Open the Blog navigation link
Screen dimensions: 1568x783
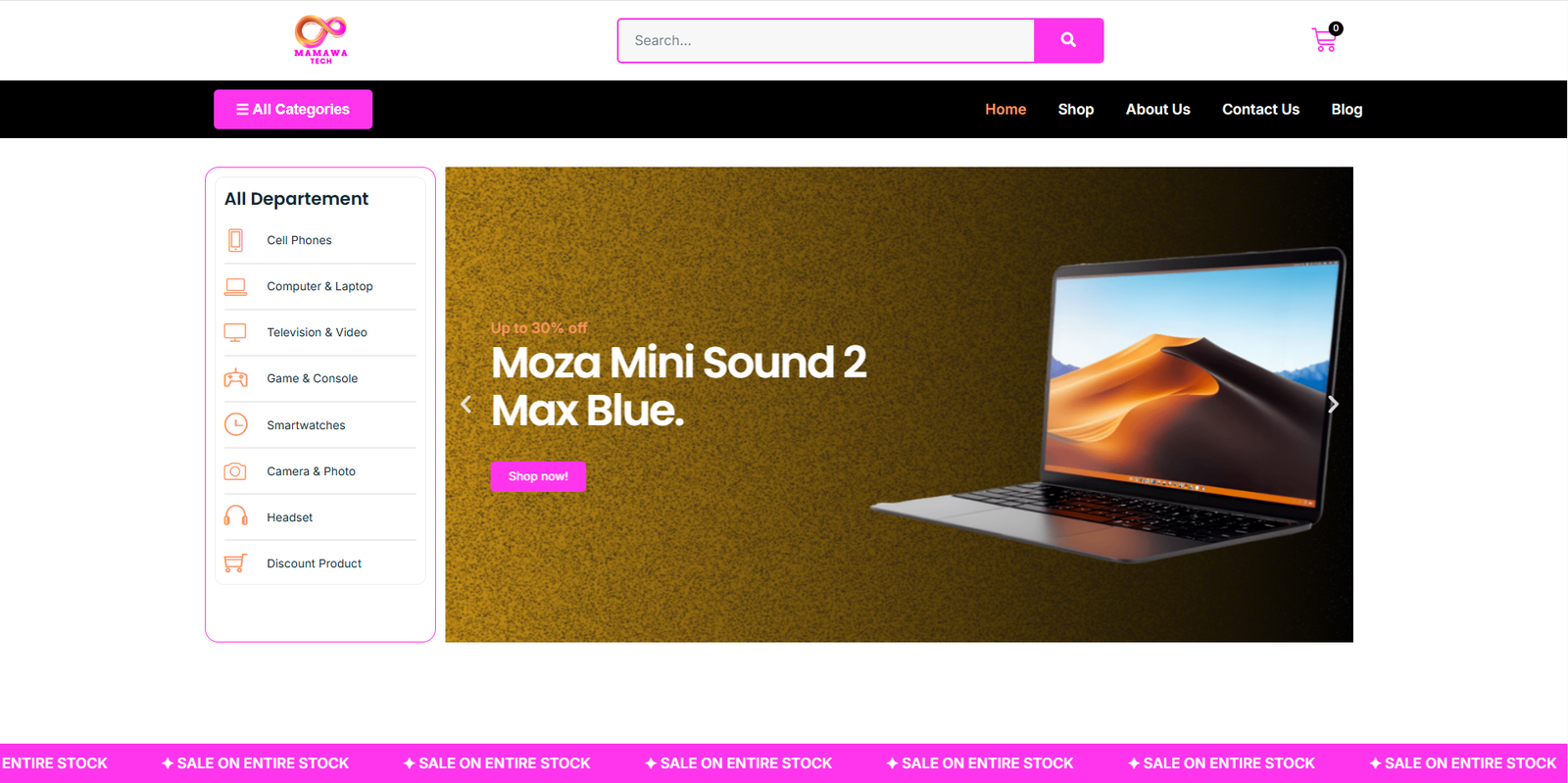(1347, 109)
